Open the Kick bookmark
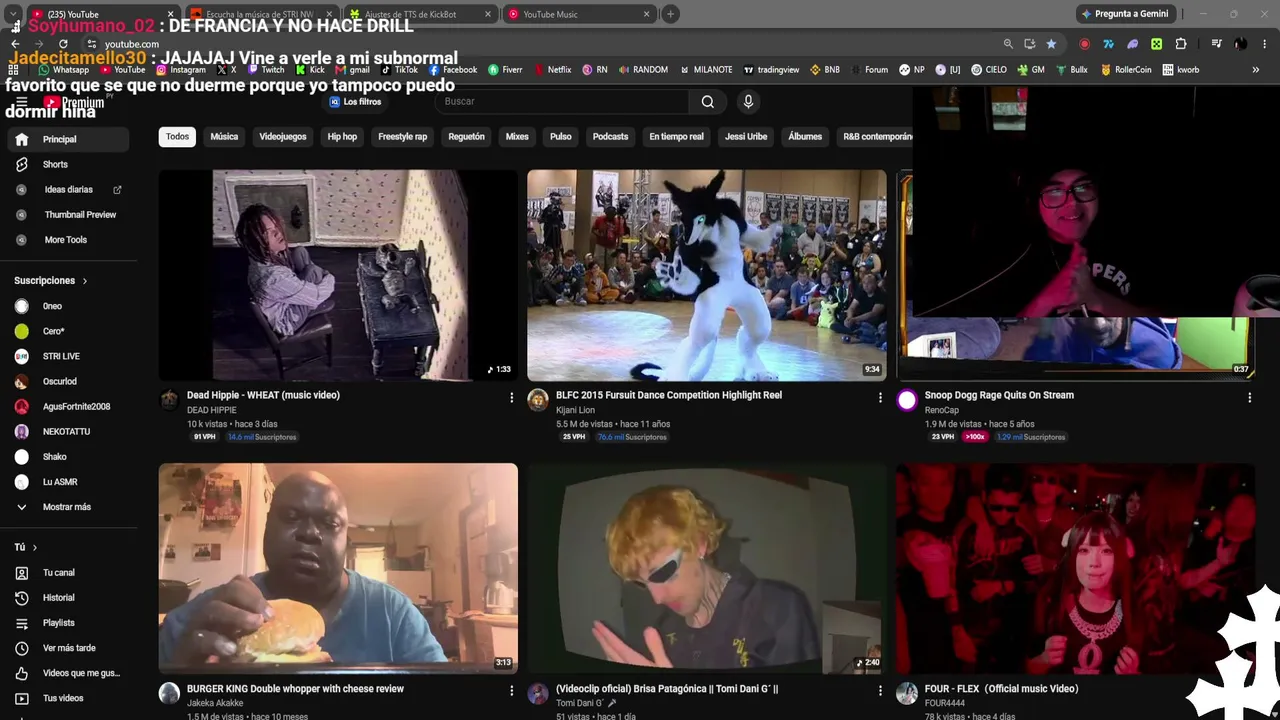 (309, 70)
